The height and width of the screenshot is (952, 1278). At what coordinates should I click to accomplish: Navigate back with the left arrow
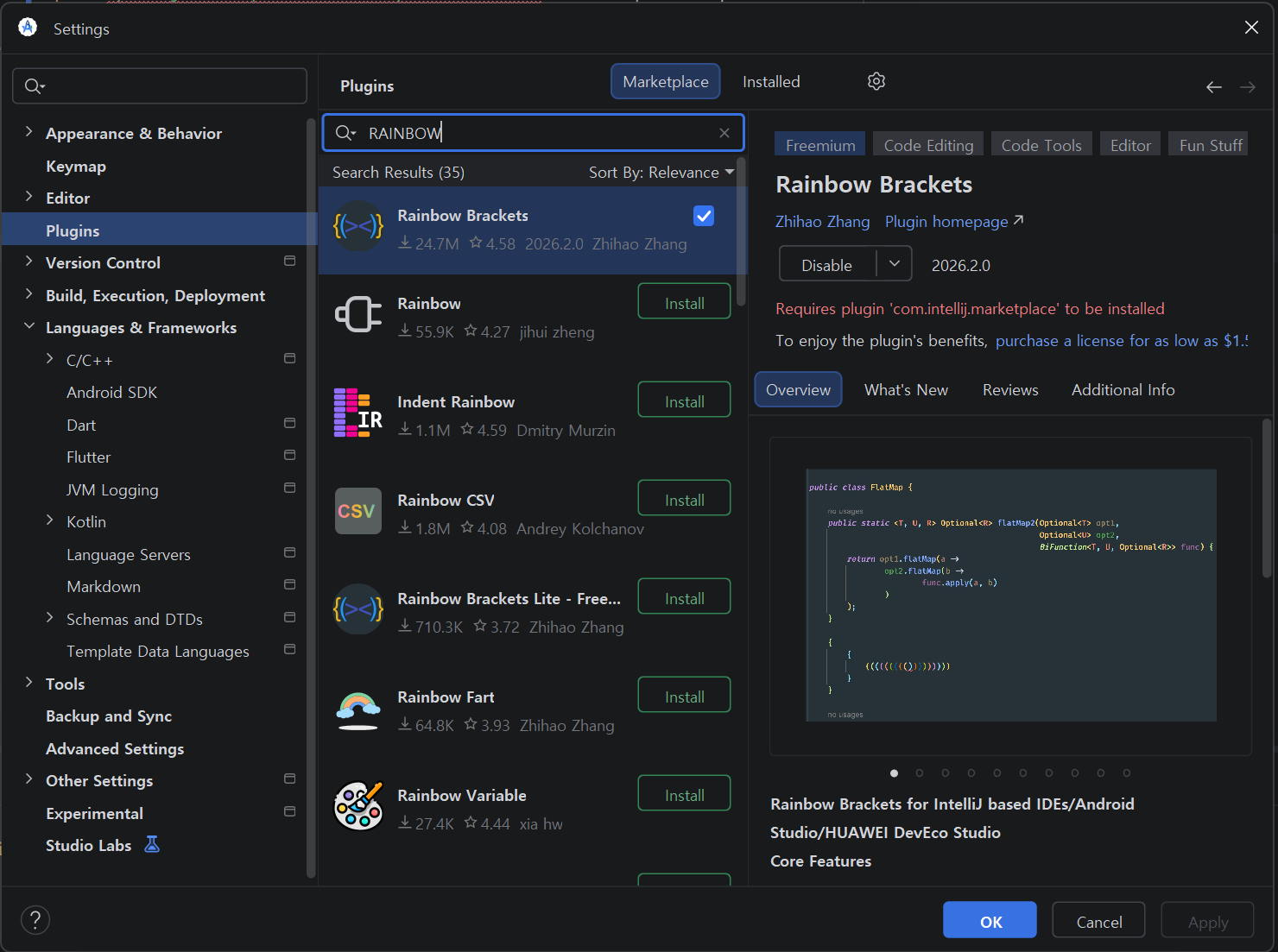(x=1214, y=87)
